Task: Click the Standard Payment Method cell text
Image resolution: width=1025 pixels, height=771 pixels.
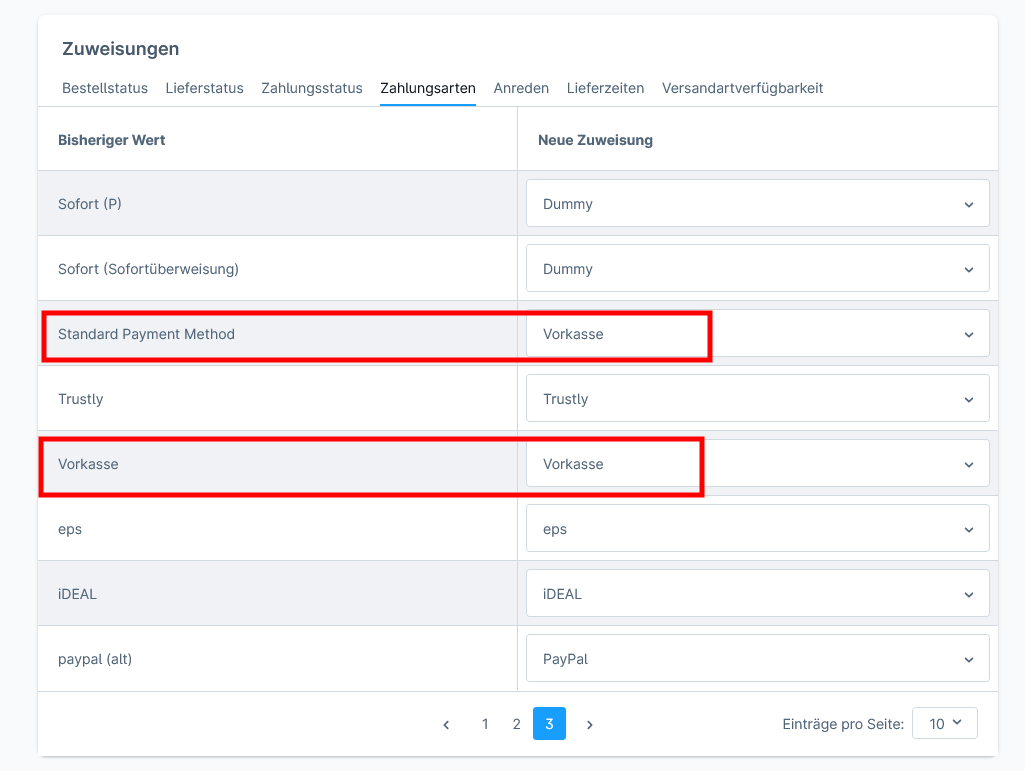Action: point(146,334)
